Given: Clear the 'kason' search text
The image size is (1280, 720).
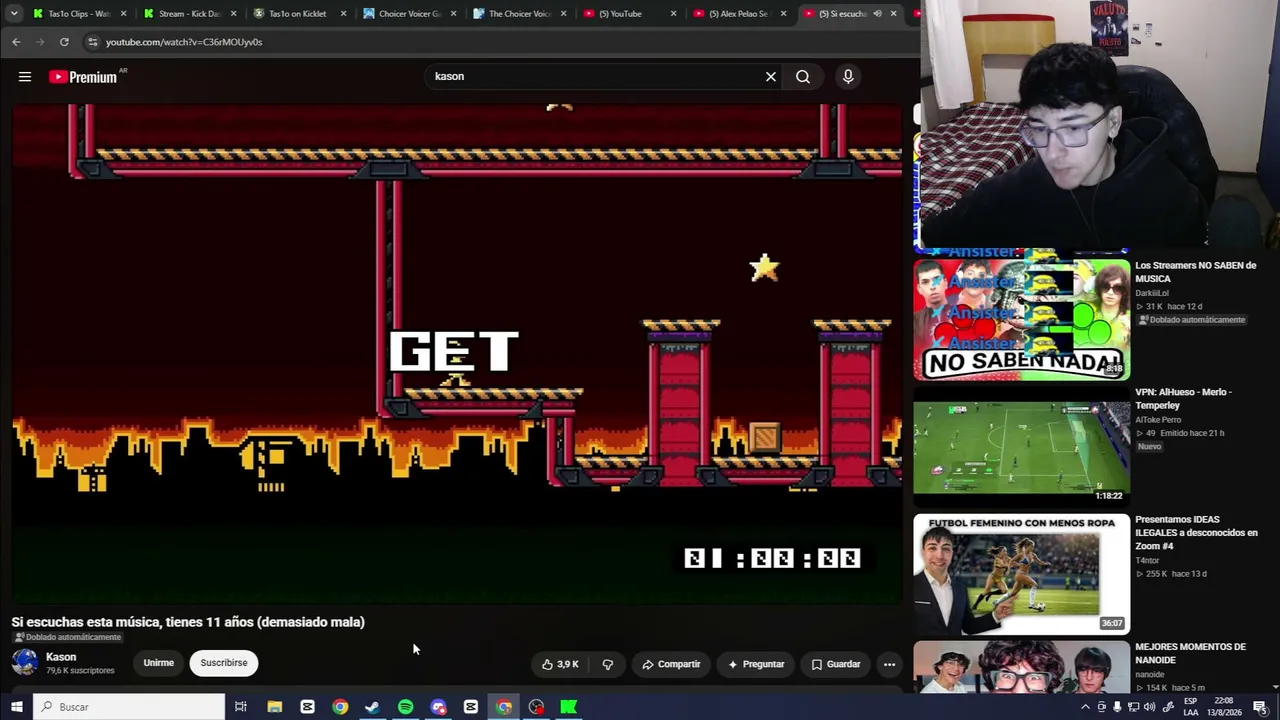Looking at the screenshot, I should pyautogui.click(x=770, y=76).
